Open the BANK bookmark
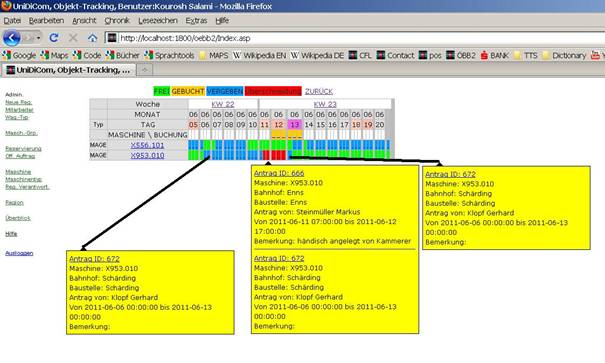The height and width of the screenshot is (363, 605). pos(495,56)
